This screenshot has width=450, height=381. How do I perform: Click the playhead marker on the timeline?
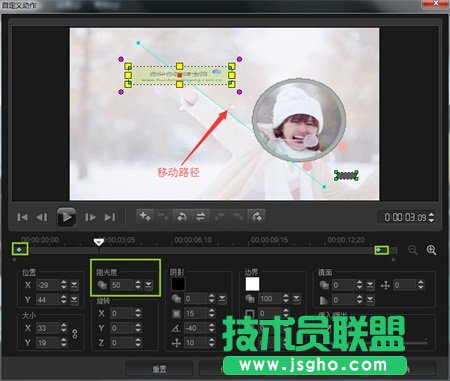pos(98,242)
